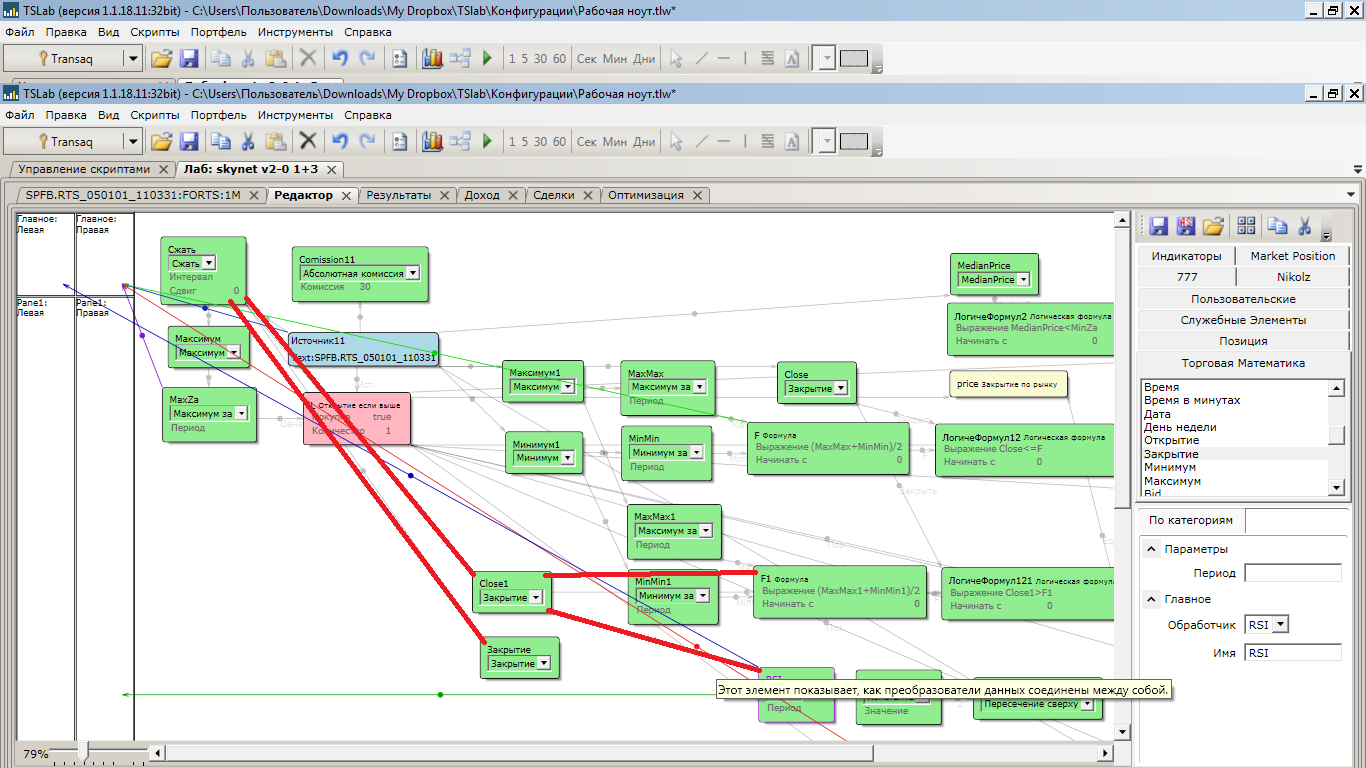Open the Индикаторы category

[1186, 256]
